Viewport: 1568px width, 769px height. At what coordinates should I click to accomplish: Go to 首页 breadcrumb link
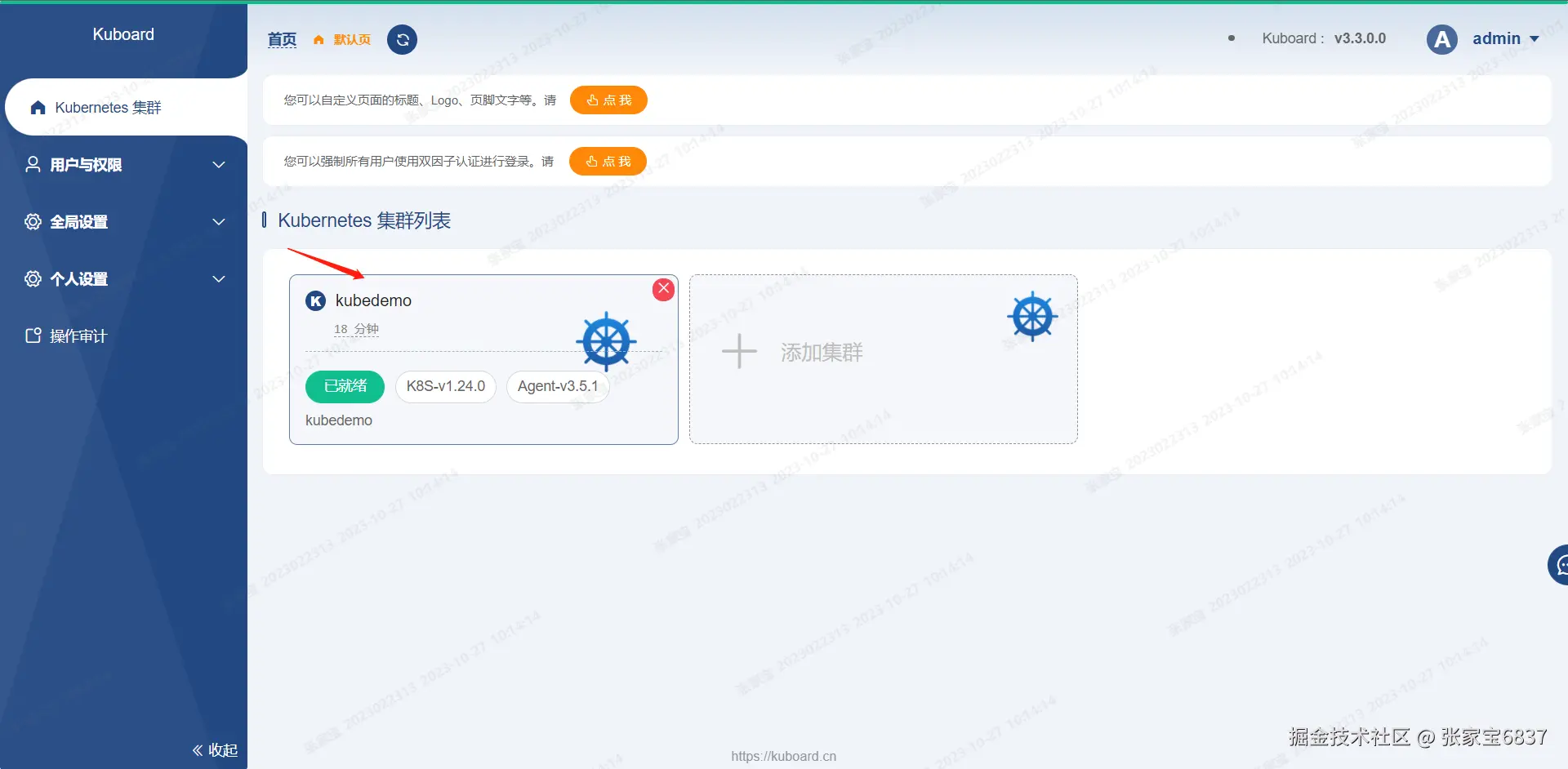click(282, 39)
